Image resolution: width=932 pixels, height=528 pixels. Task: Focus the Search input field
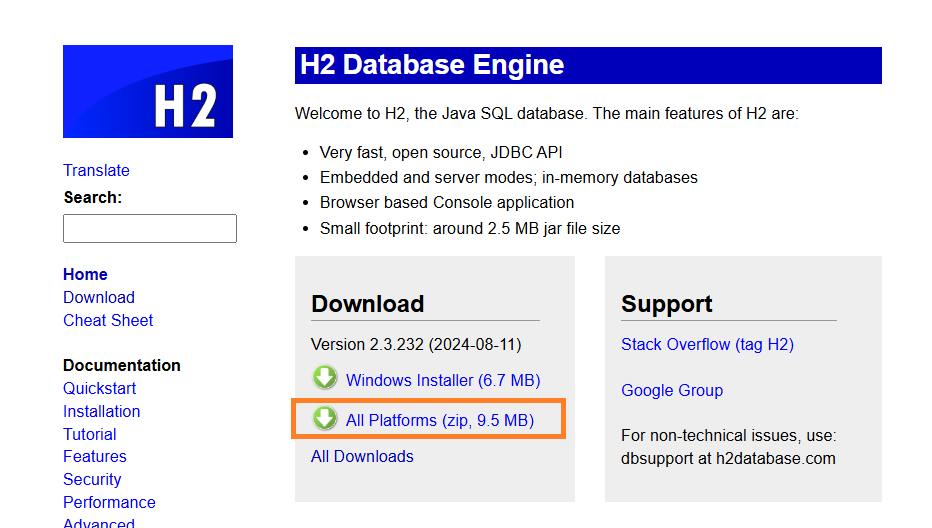pos(150,228)
